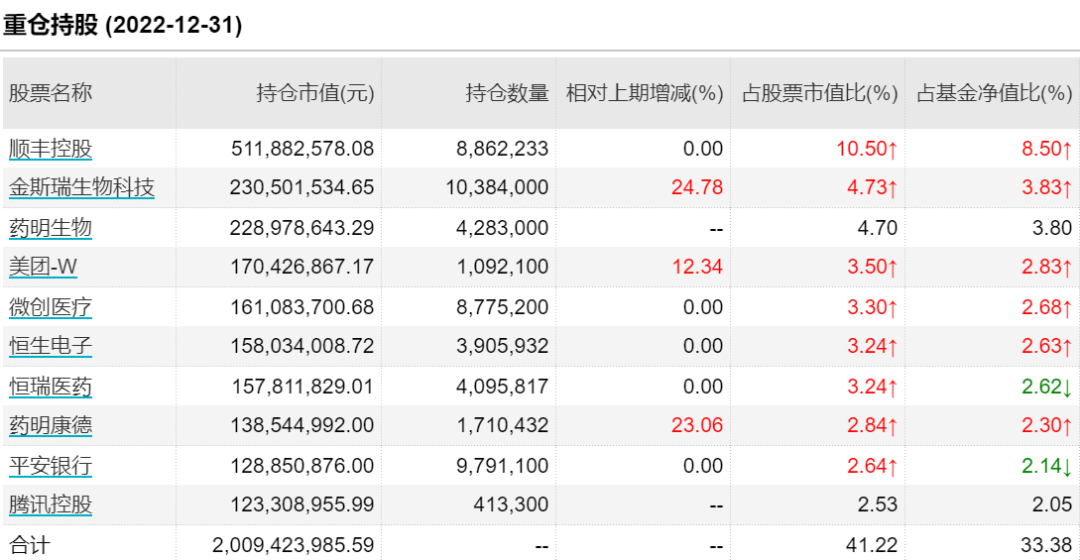Click holding quantity 1,710,432

pyautogui.click(x=503, y=424)
